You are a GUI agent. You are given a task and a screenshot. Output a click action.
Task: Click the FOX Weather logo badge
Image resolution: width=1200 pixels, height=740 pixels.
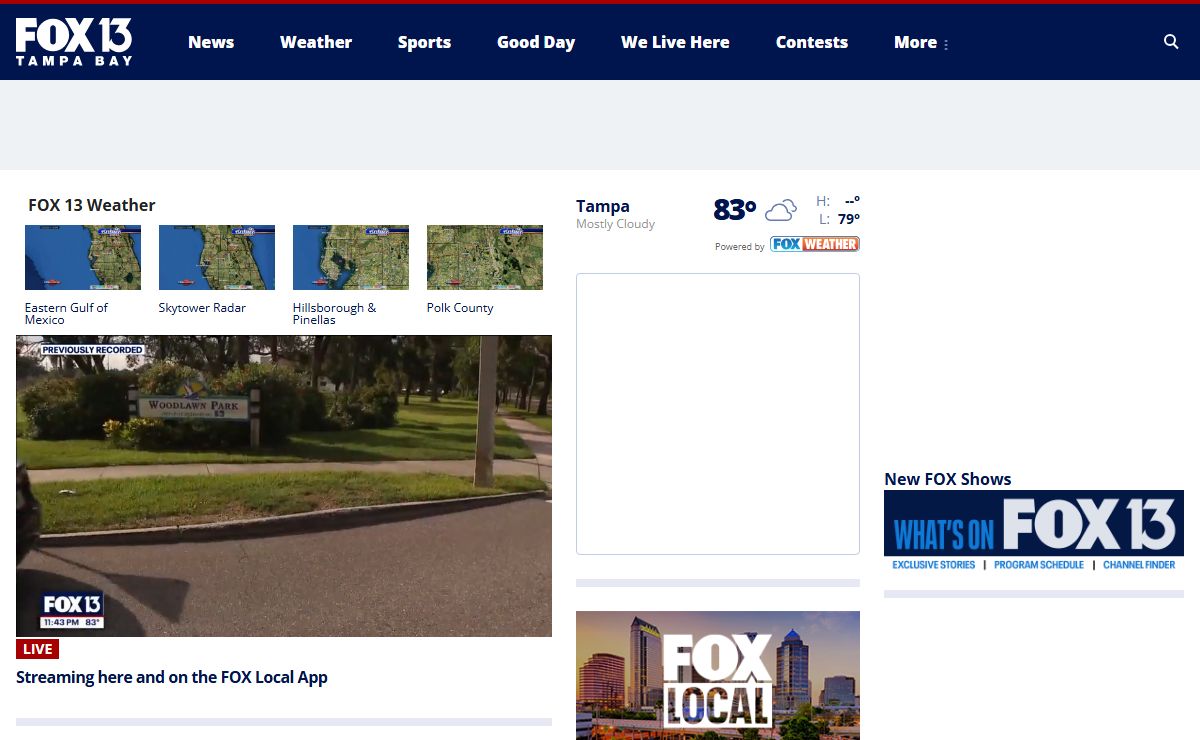(x=815, y=244)
